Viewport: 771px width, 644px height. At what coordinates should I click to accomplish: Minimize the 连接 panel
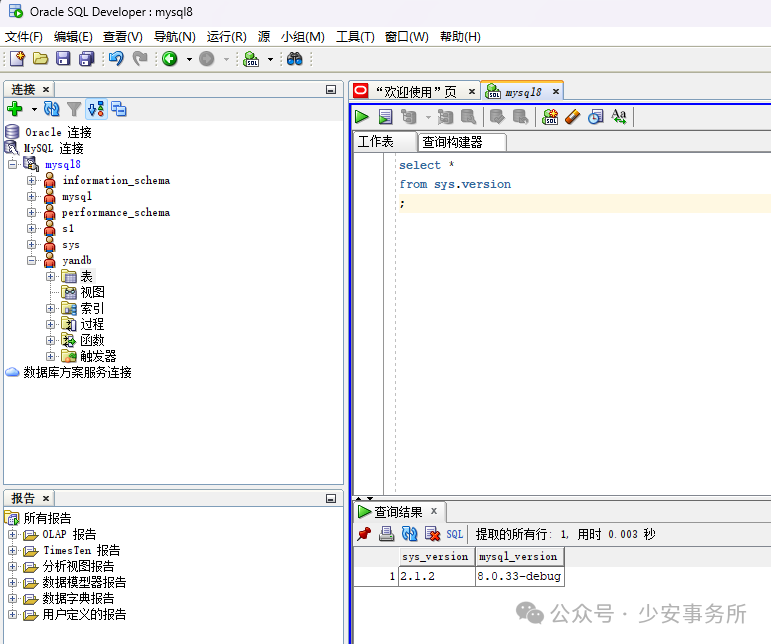(331, 89)
